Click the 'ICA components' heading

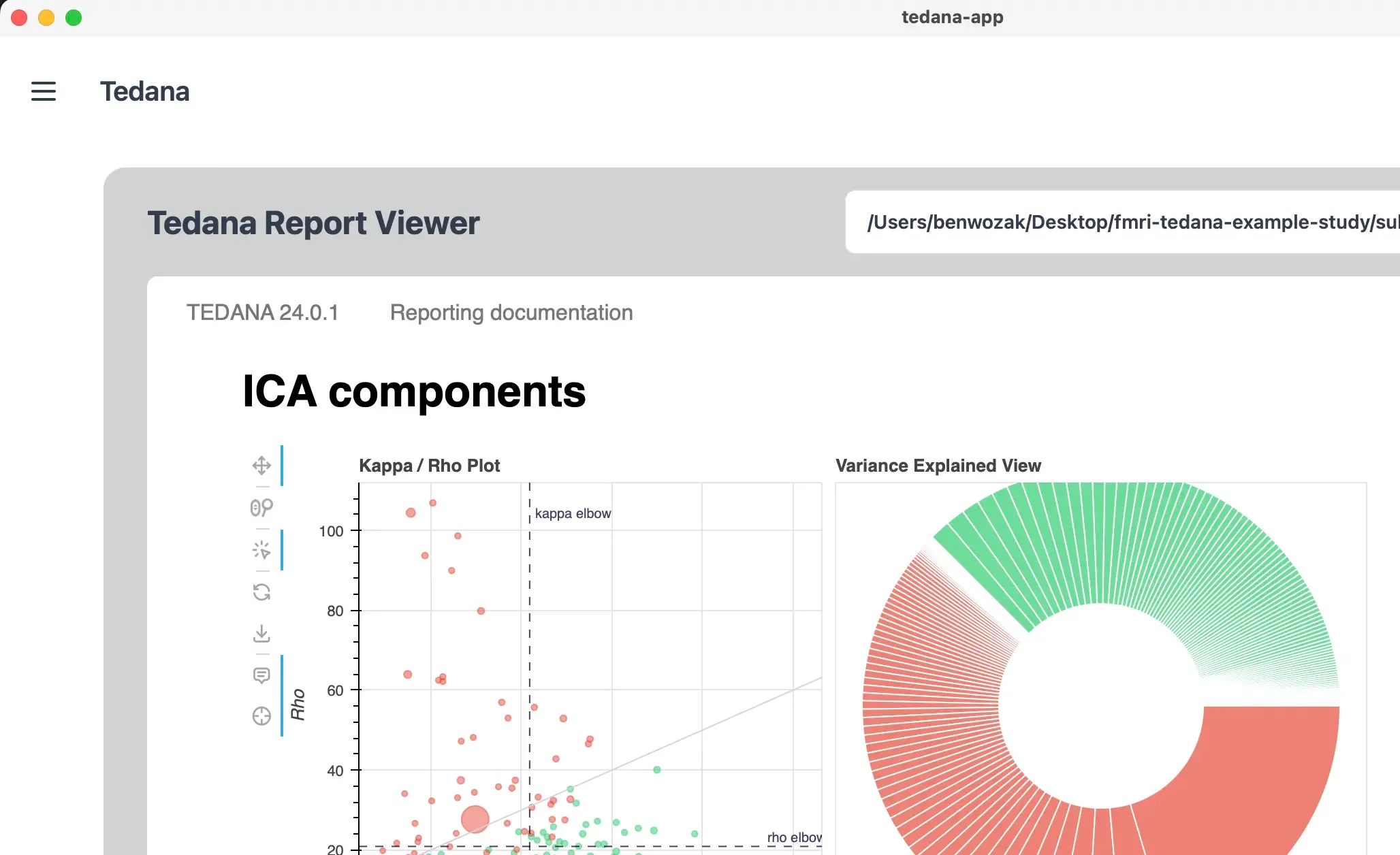pyautogui.click(x=414, y=391)
